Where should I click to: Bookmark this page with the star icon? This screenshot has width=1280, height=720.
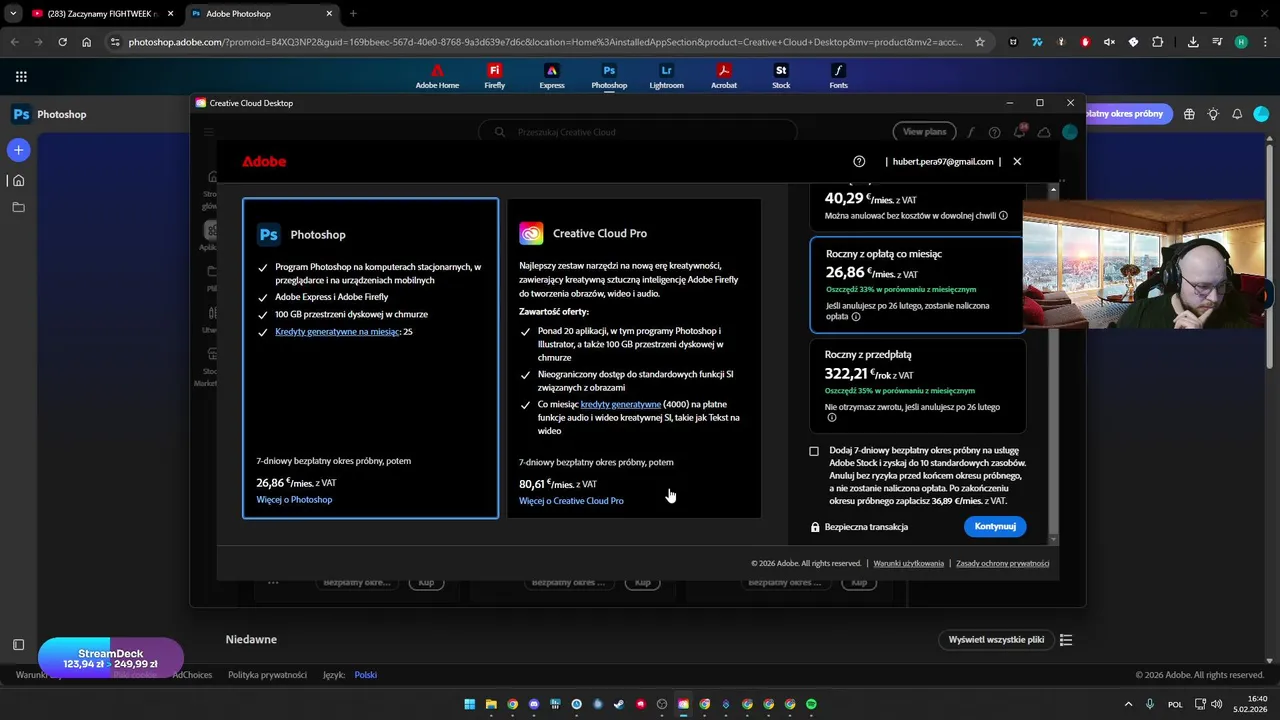[x=980, y=42]
